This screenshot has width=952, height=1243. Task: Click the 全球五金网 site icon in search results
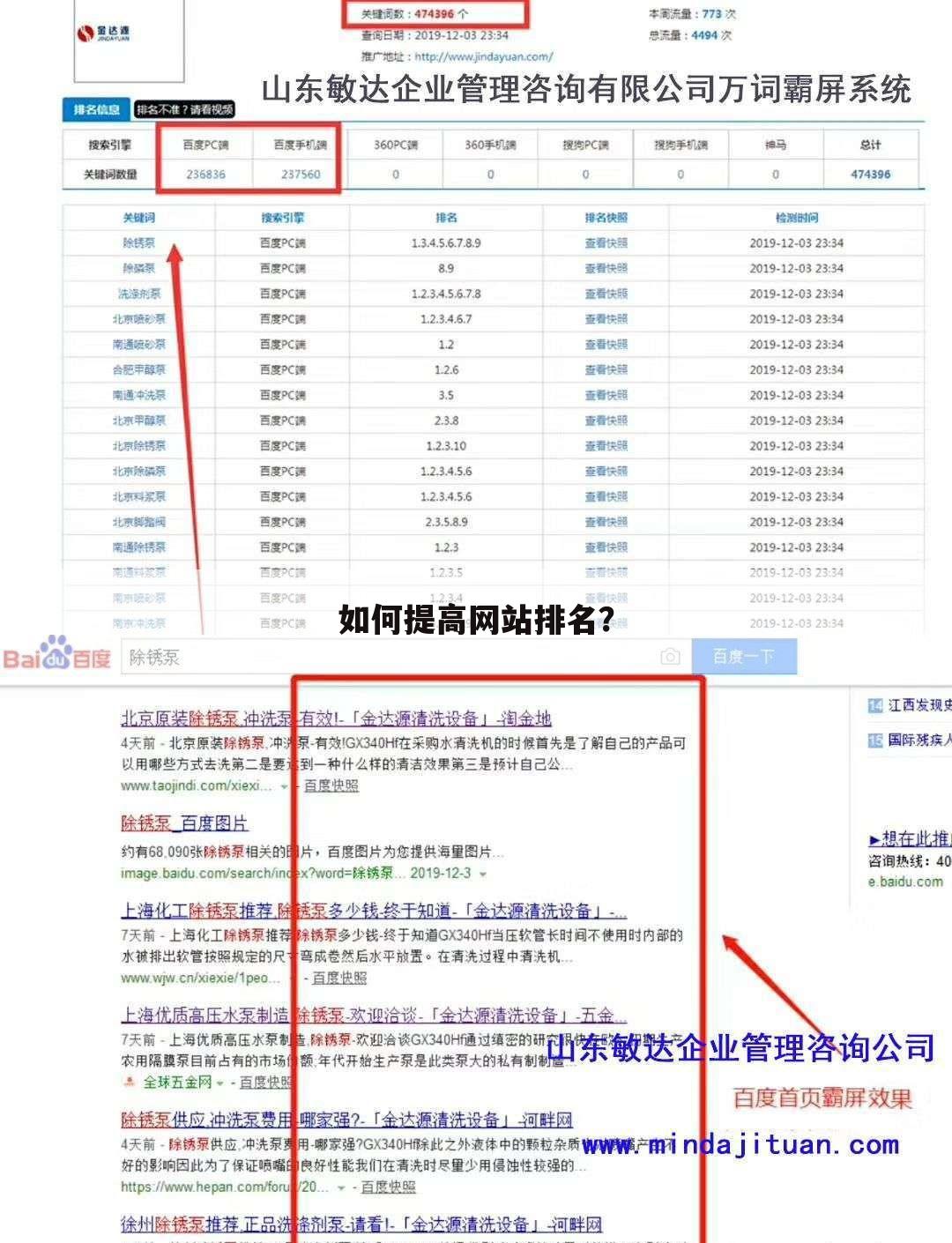pos(130,1082)
